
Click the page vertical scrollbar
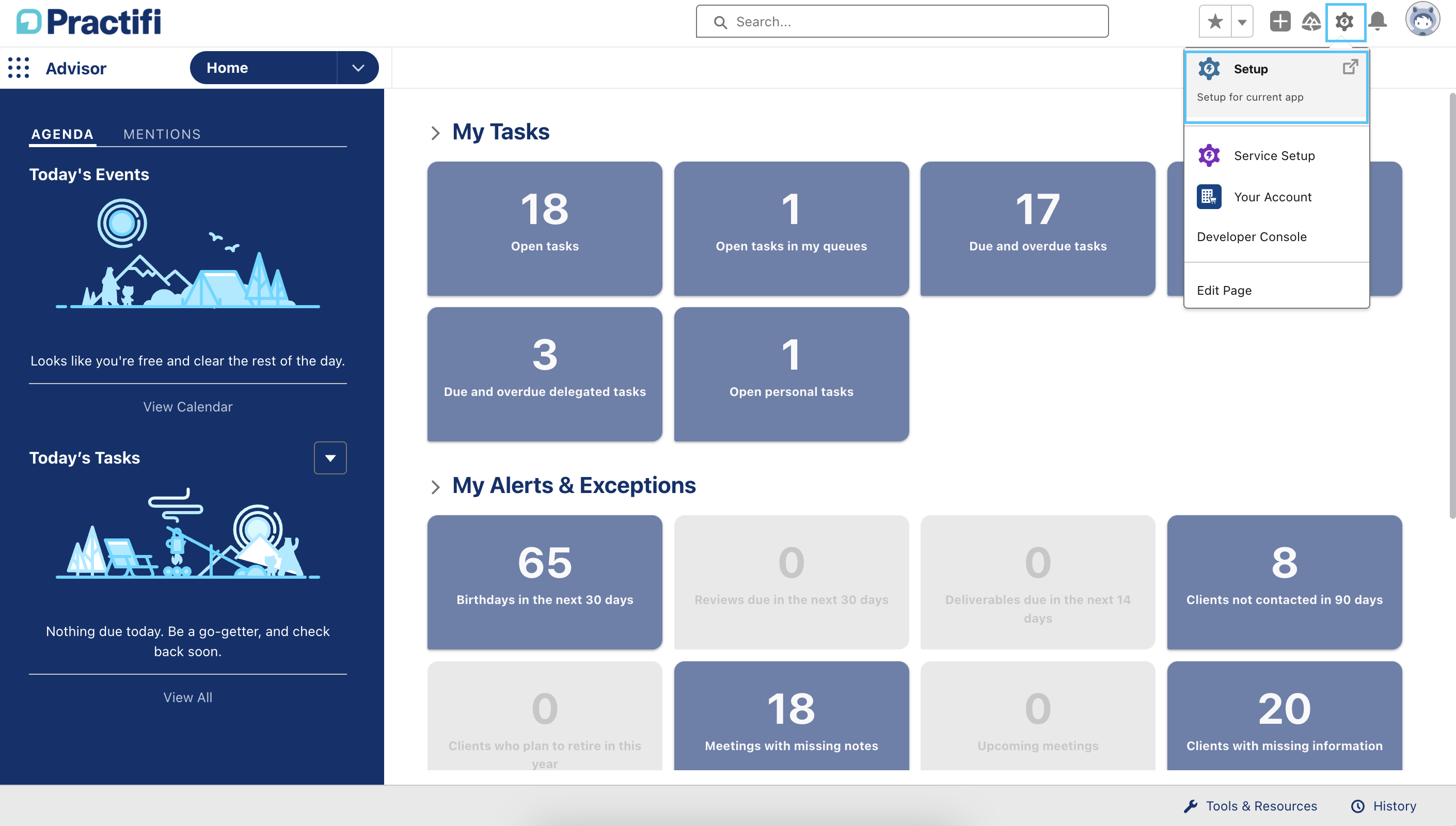(x=1451, y=306)
